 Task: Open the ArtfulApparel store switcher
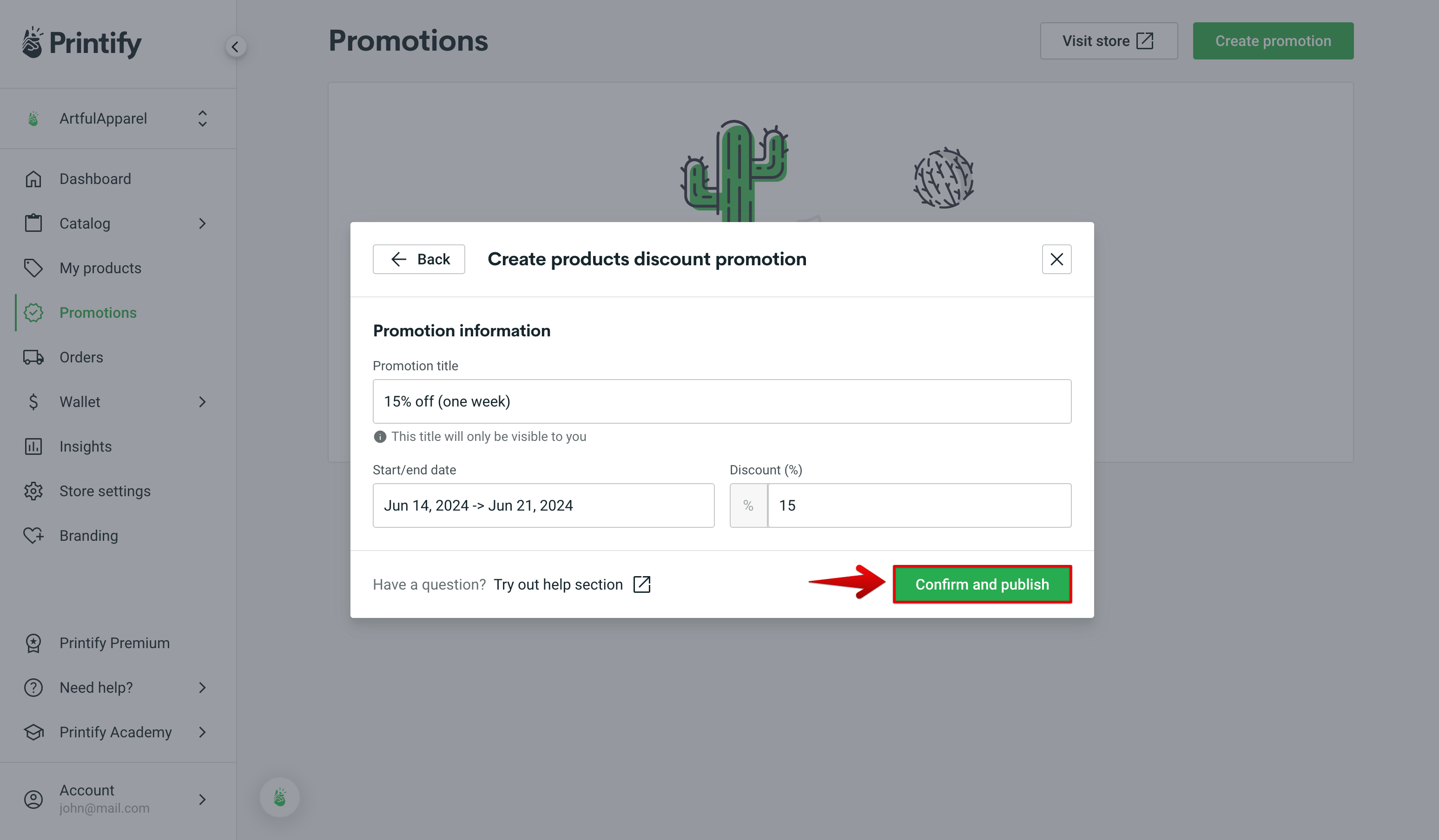(117, 118)
